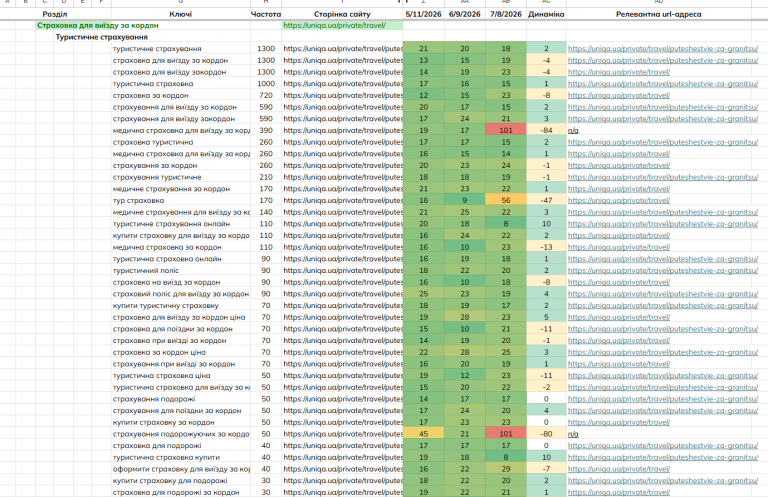Select column AD header
The image size is (768, 497).
pos(659,2)
